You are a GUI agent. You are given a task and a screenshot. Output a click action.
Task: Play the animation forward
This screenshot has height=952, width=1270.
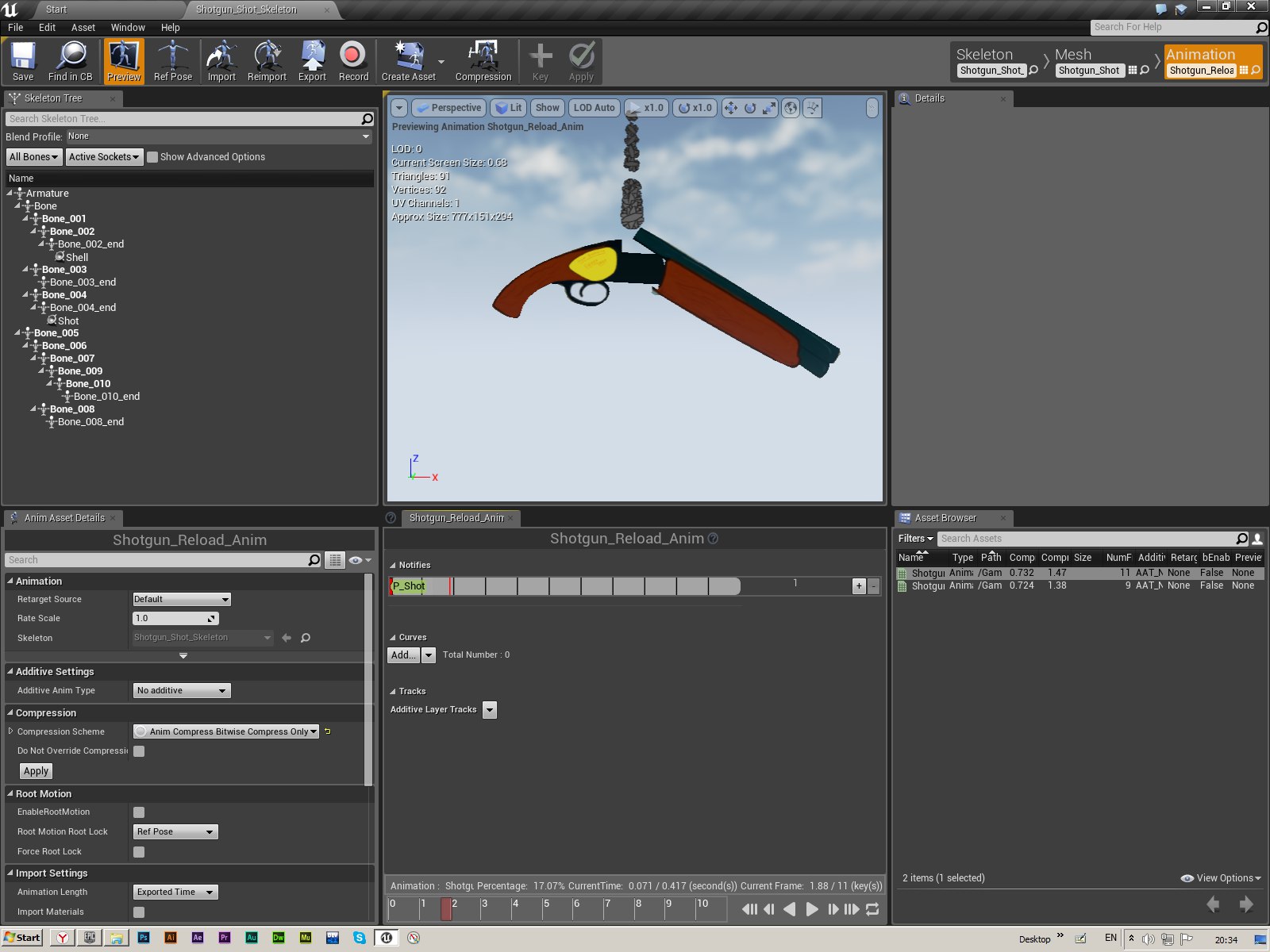(811, 909)
